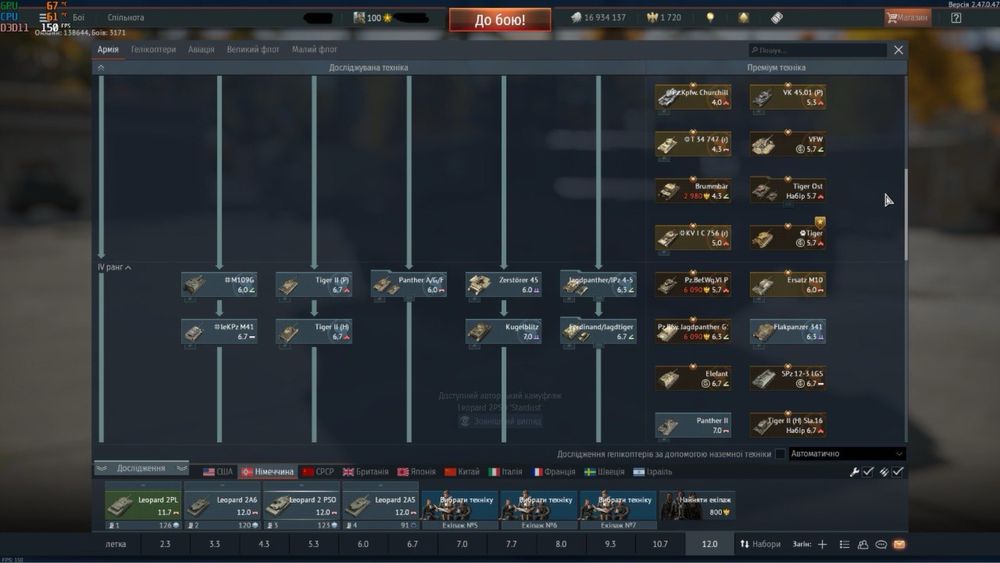
Task: Switch to the Армія tab
Action: 108,49
